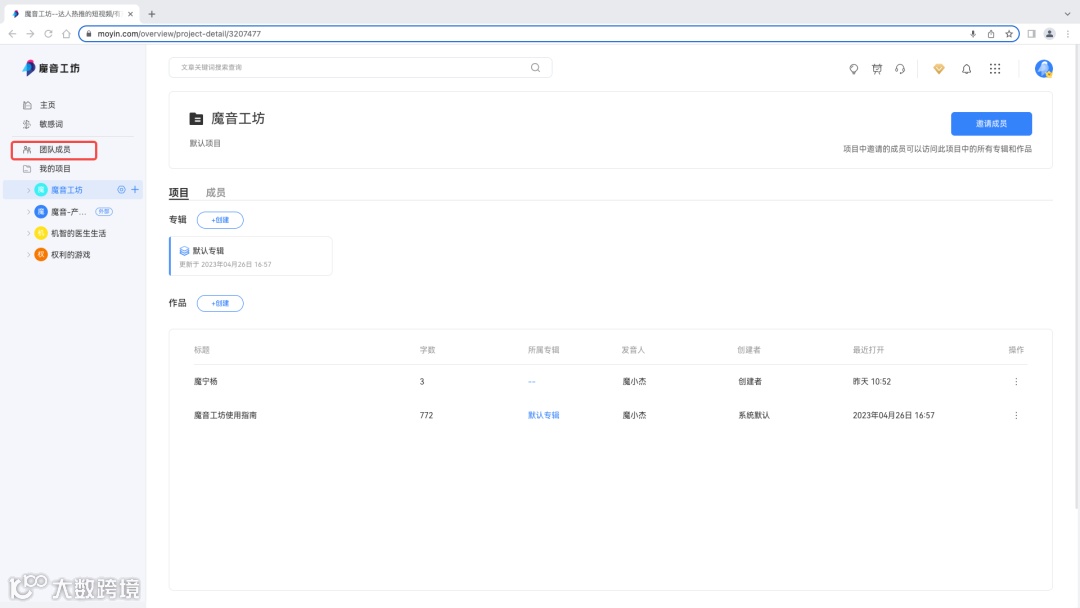Expand the 魔音工坊 project tree
The image size is (1080, 608).
point(28,190)
